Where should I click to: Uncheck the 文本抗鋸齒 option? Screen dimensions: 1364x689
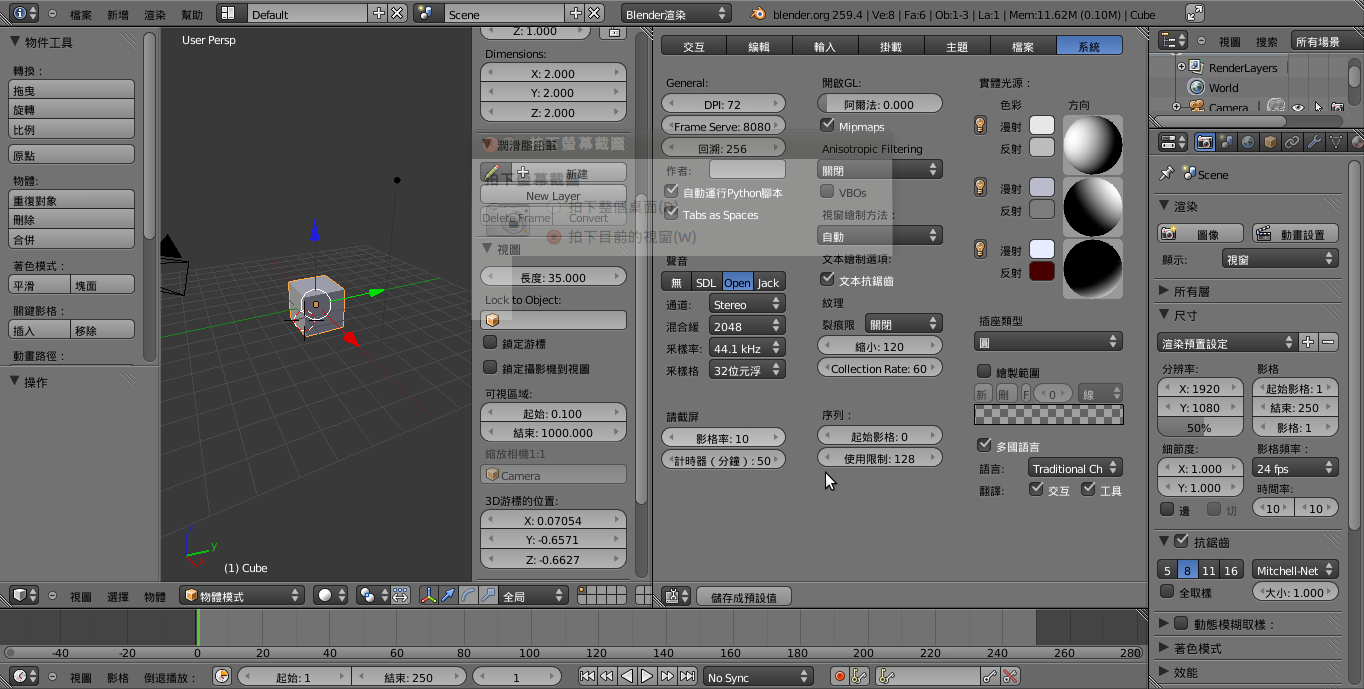826,281
